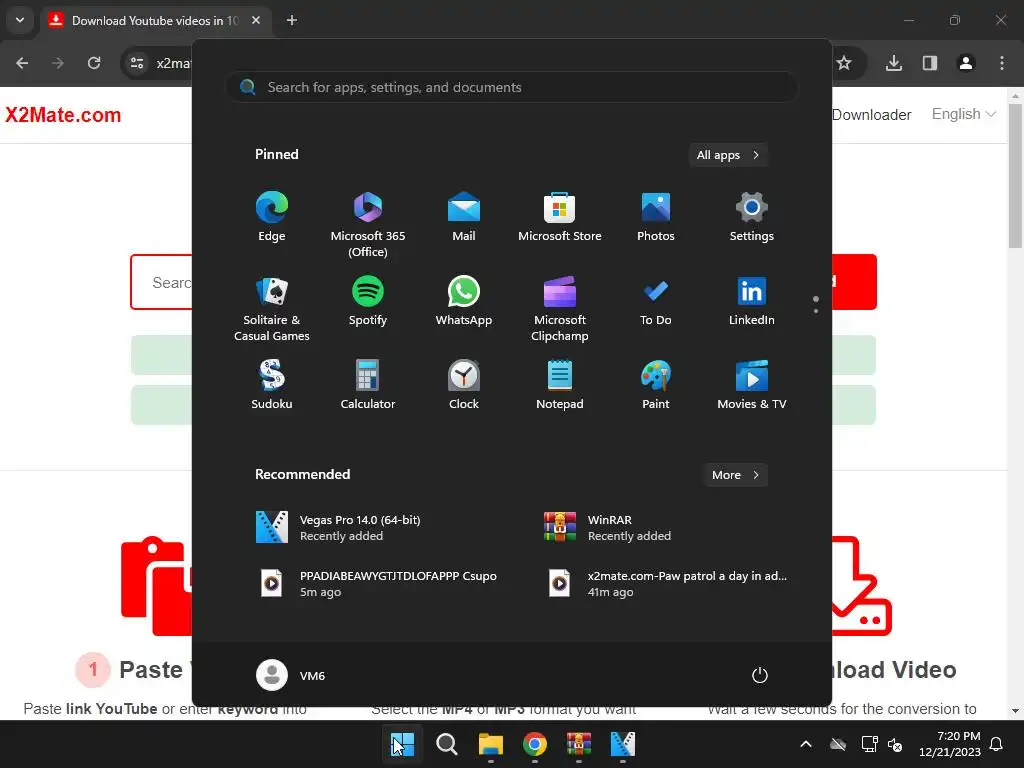
Task: Bookmark this page with the star
Action: [x=844, y=63]
